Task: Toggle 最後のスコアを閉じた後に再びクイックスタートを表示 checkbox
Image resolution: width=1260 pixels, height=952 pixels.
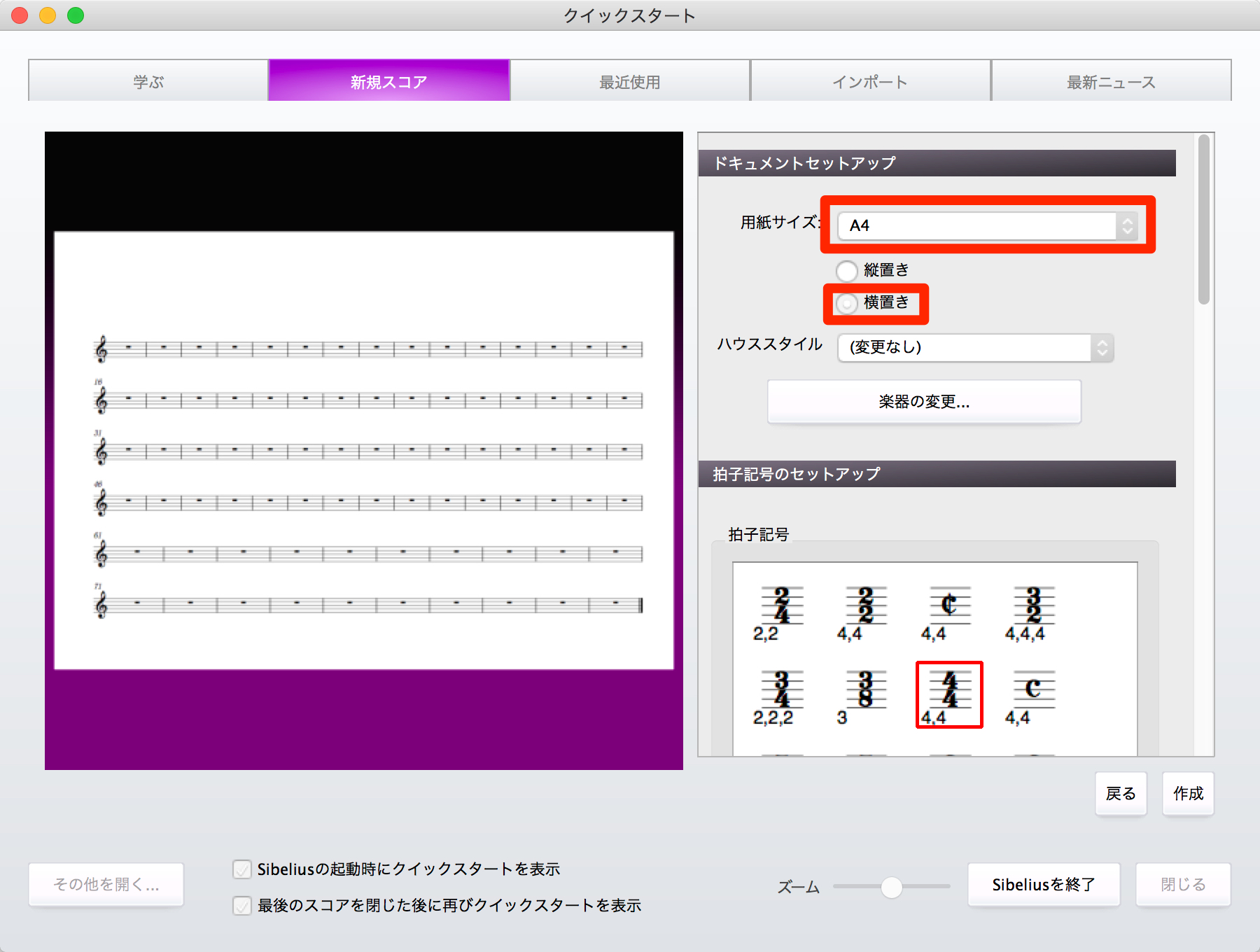Action: click(242, 906)
